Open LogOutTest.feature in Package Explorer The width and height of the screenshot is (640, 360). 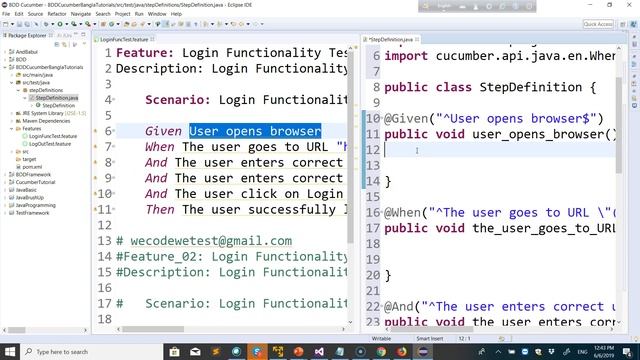(50, 144)
